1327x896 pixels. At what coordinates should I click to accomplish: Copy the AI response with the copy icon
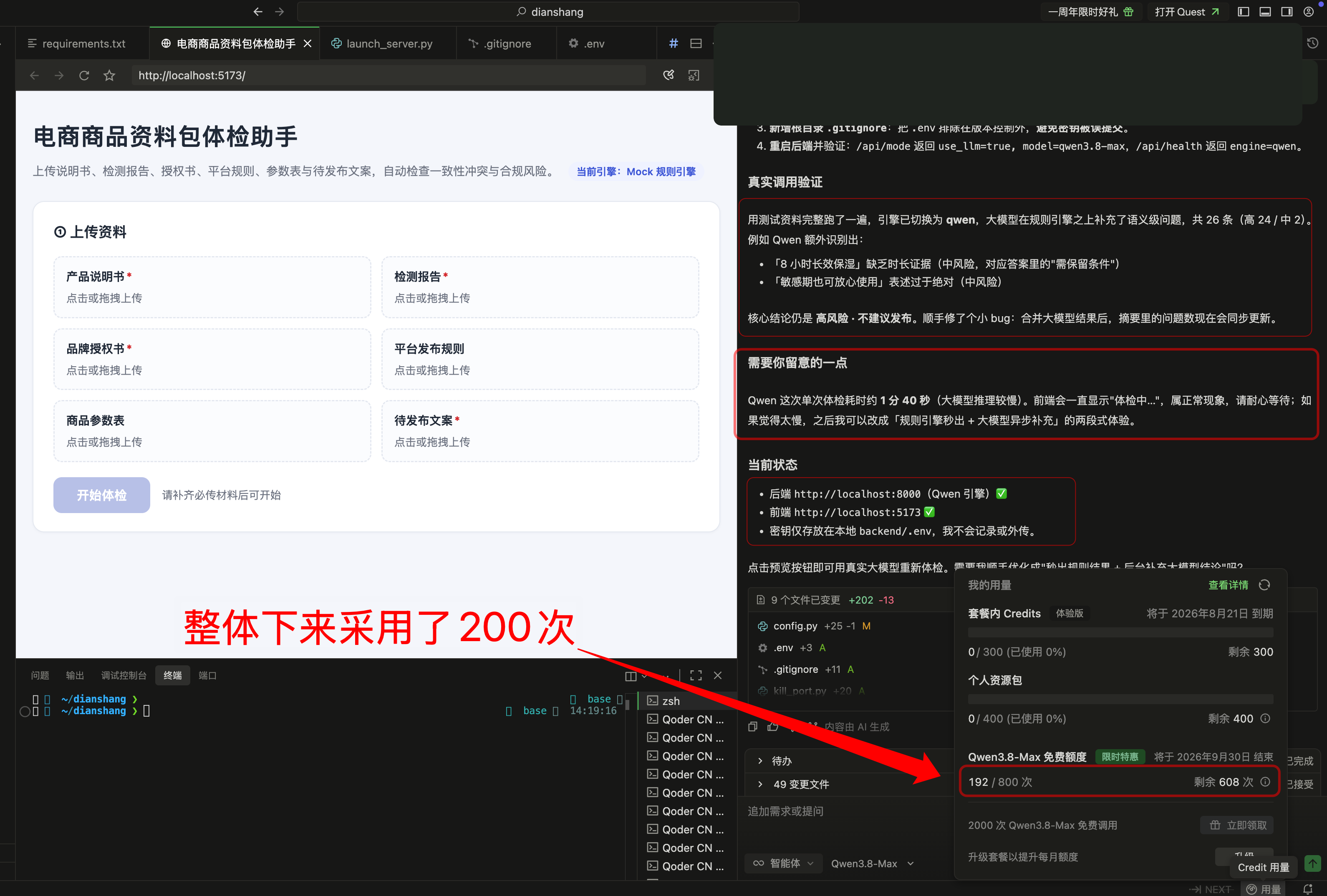tap(752, 727)
